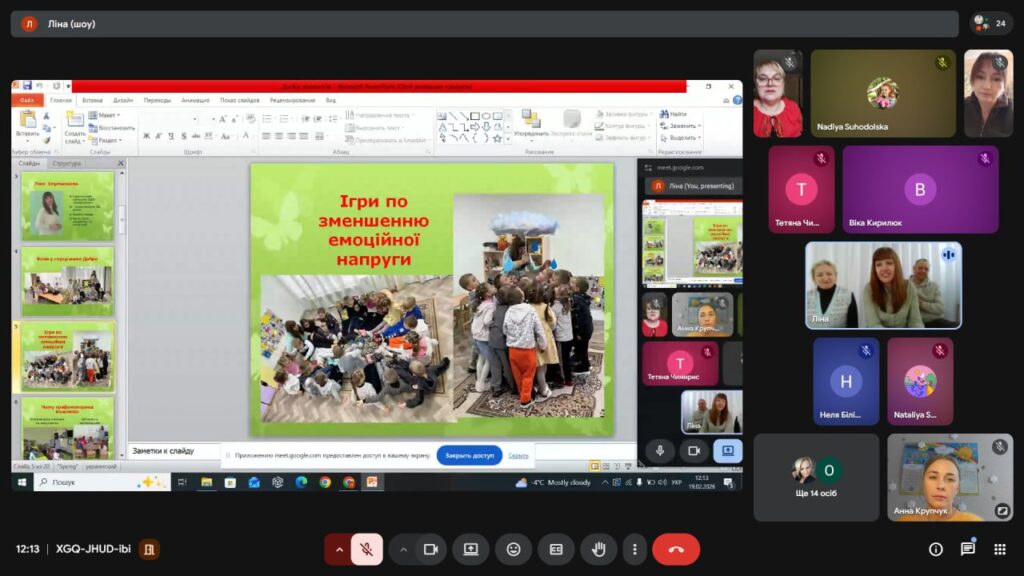Screen dimensions: 1024x576
Task: Click the Windows taskbar search box Пошук
Action: click(90, 482)
